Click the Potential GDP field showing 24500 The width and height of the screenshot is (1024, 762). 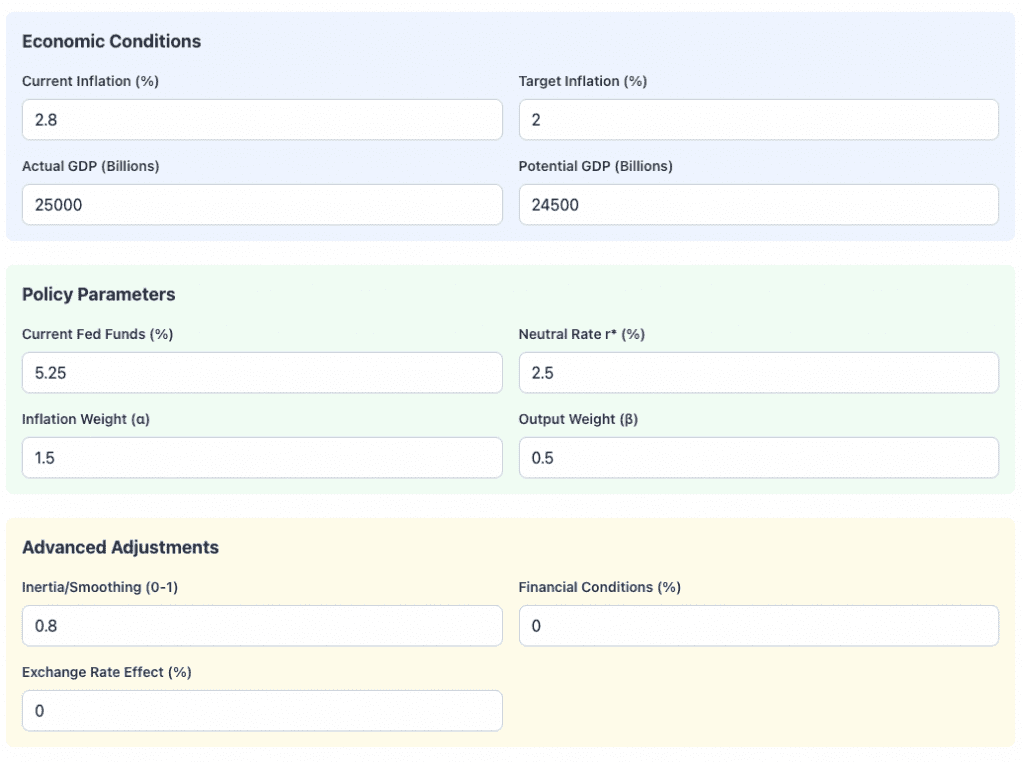click(x=758, y=205)
